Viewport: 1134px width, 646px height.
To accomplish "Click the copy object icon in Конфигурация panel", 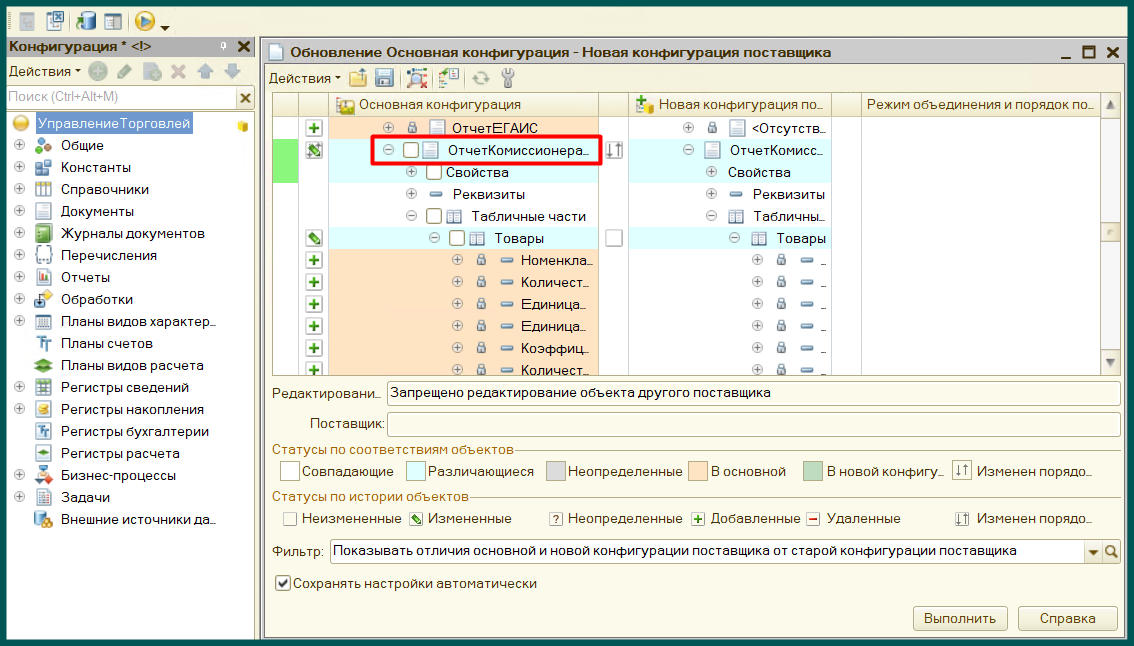I will click(x=152, y=71).
